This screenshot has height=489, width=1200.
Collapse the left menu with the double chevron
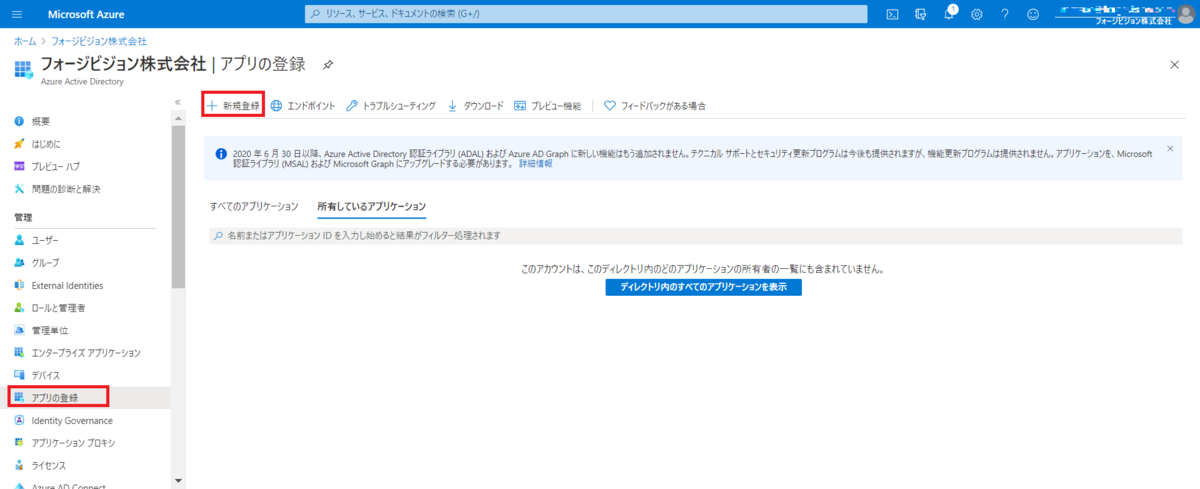pos(177,102)
